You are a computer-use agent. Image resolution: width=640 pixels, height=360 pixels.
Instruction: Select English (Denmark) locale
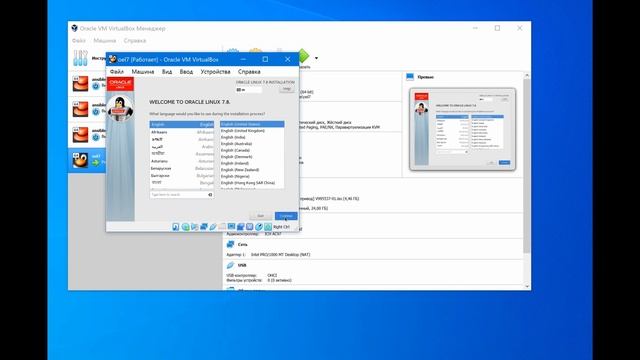click(252, 157)
